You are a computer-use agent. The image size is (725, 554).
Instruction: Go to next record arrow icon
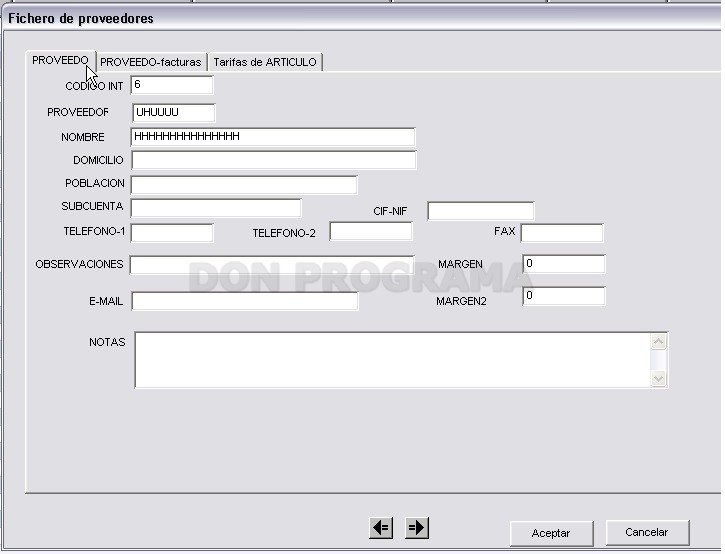click(417, 528)
